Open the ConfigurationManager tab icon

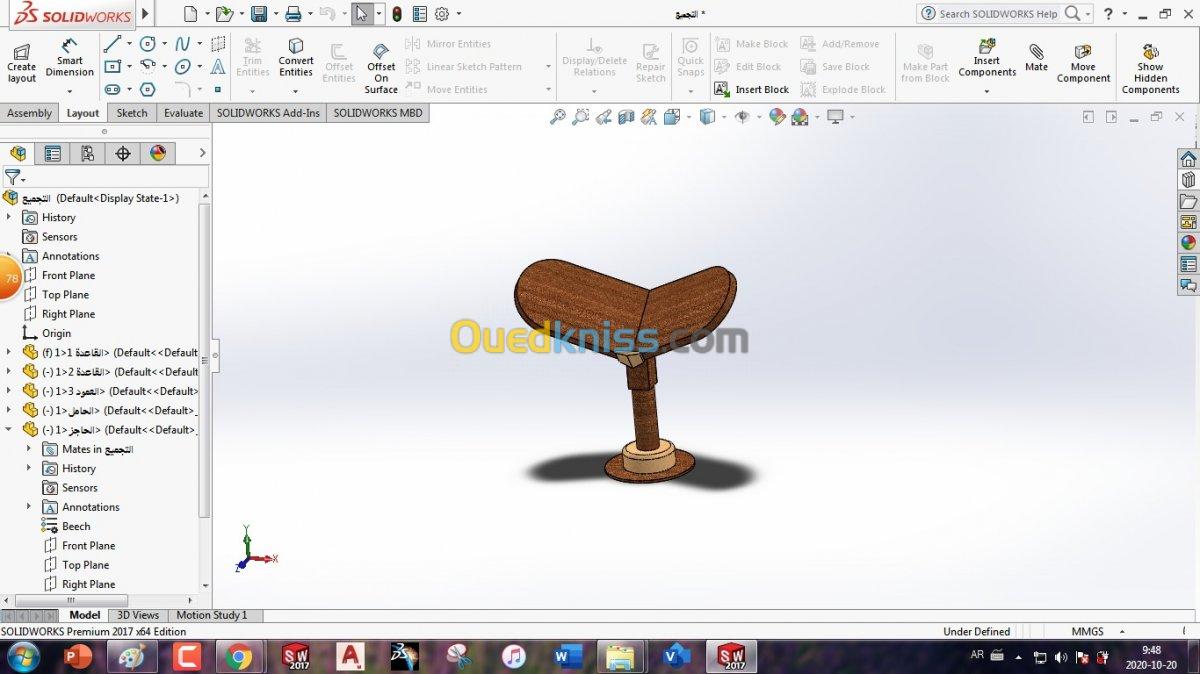pyautogui.click(x=88, y=153)
